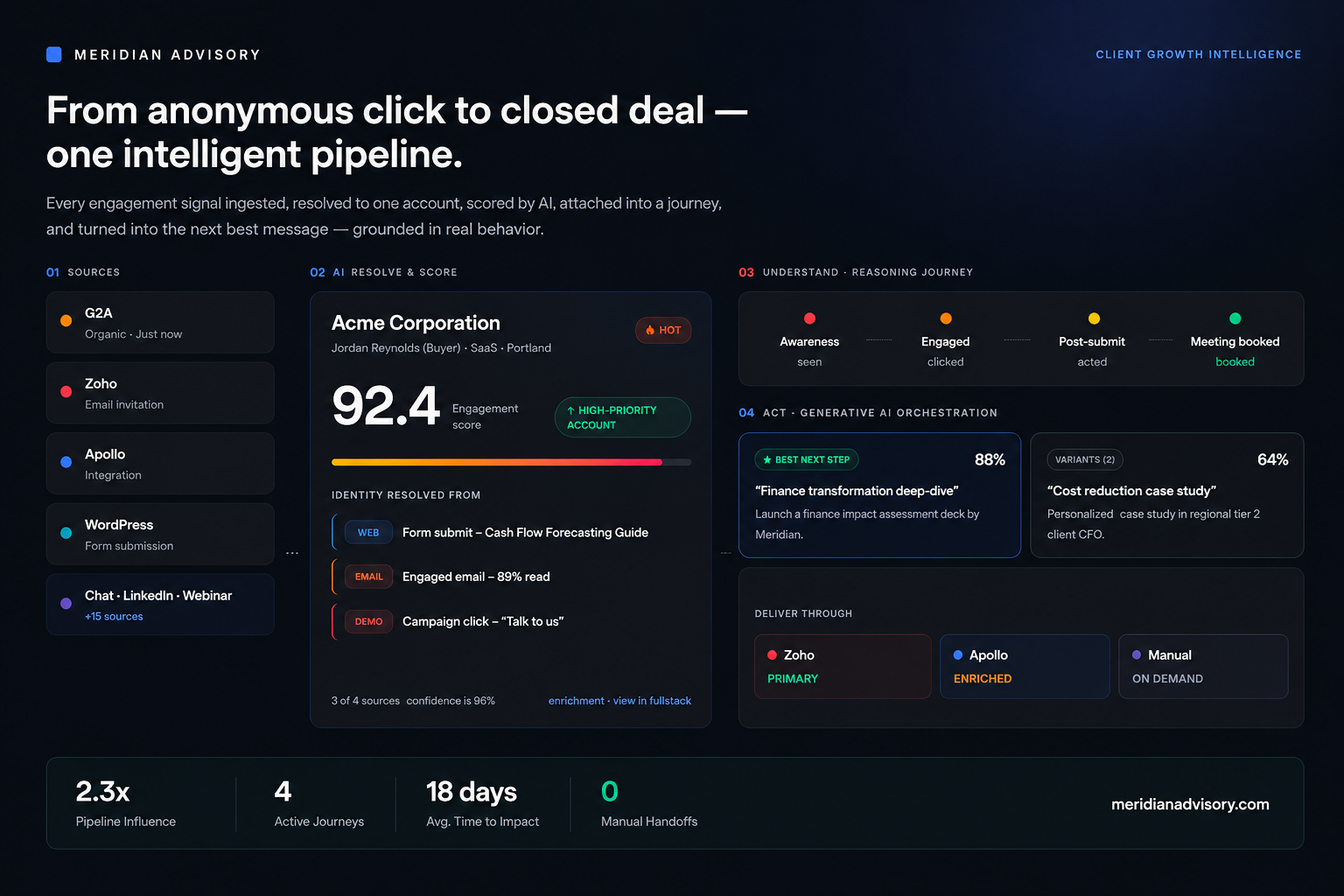The height and width of the screenshot is (896, 1344).
Task: Choose Apollo ENRICHED delivery channel
Action: point(1025,666)
